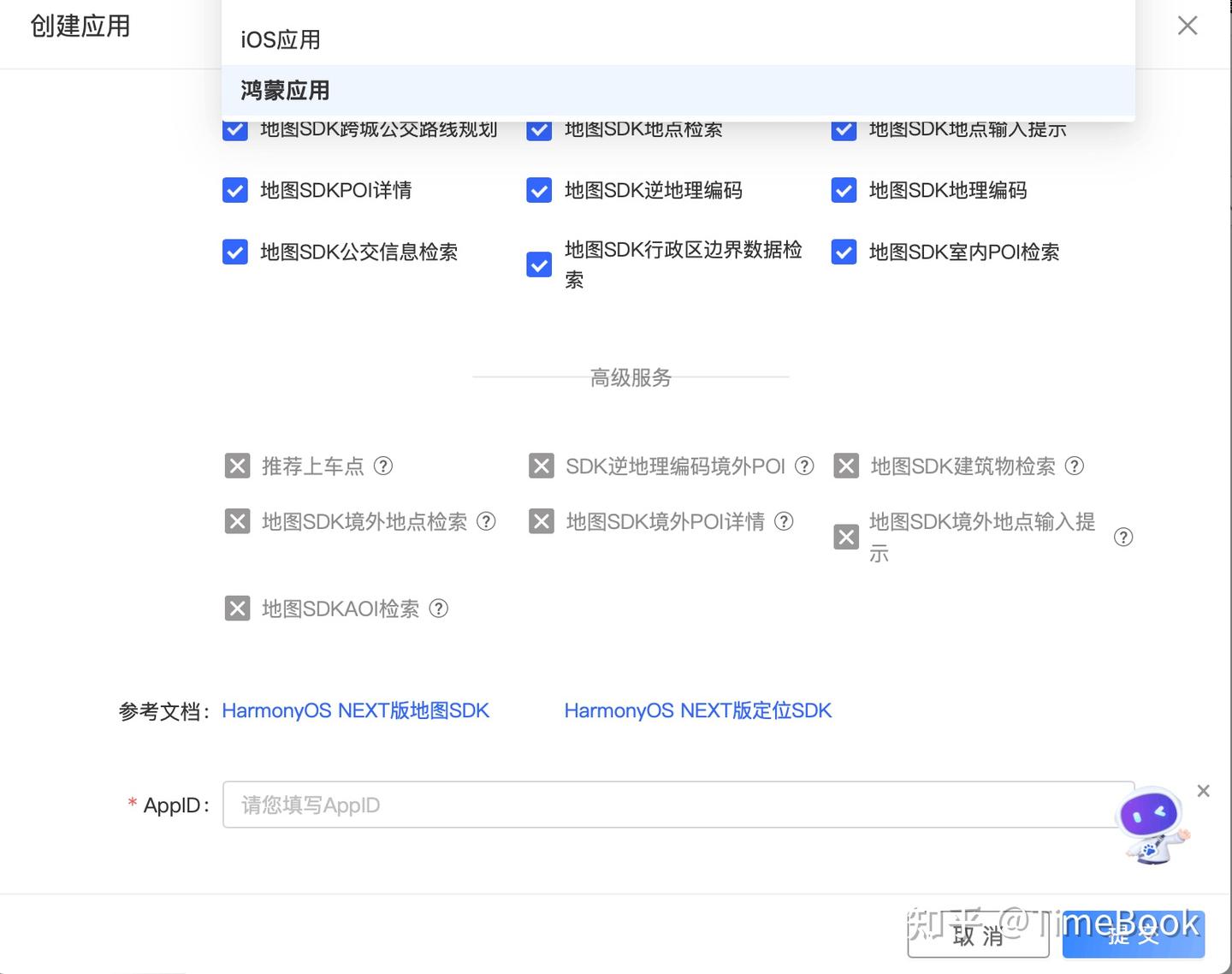
Task: Open the assistant robot helper
Action: pos(1152,824)
